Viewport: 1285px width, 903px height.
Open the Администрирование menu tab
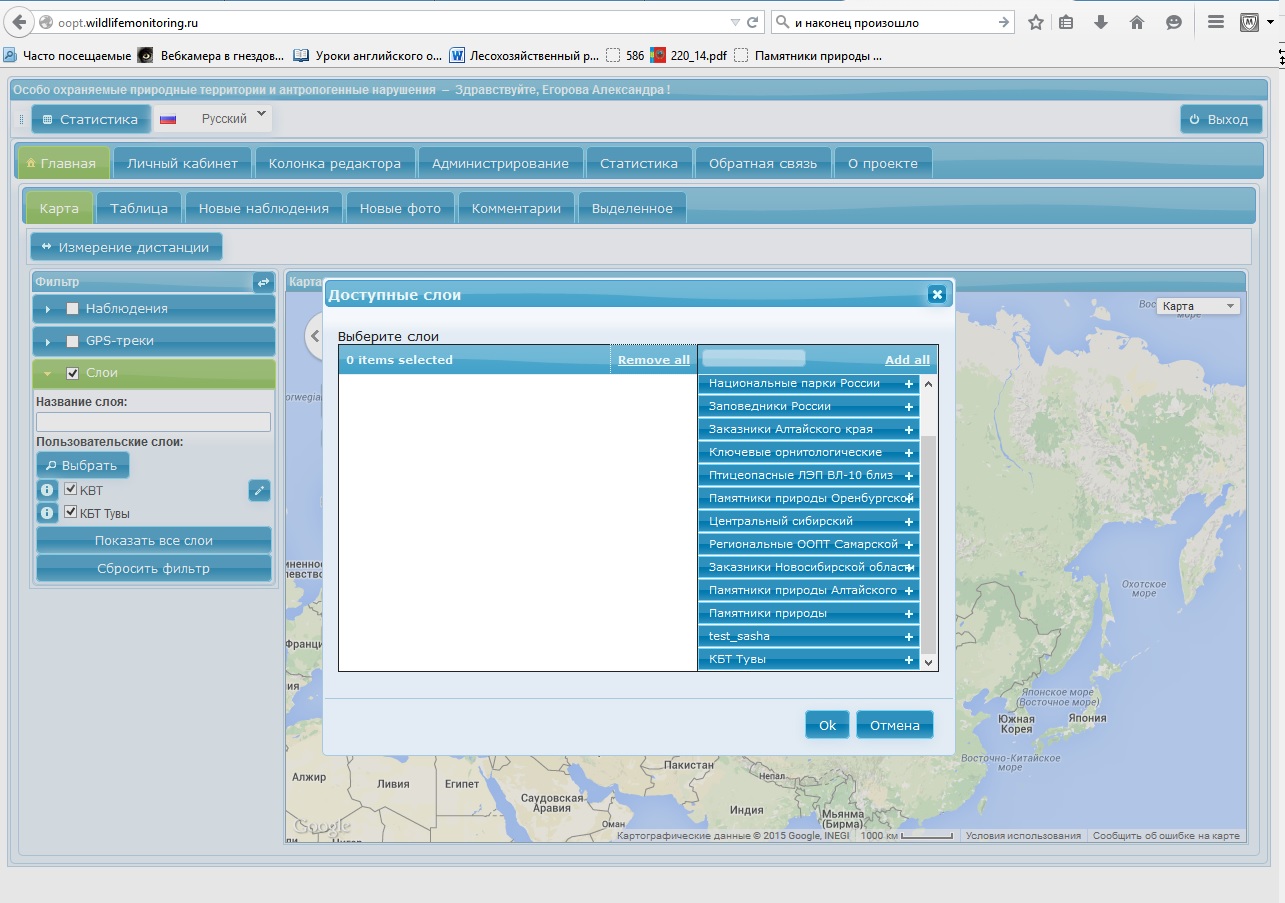tap(500, 163)
